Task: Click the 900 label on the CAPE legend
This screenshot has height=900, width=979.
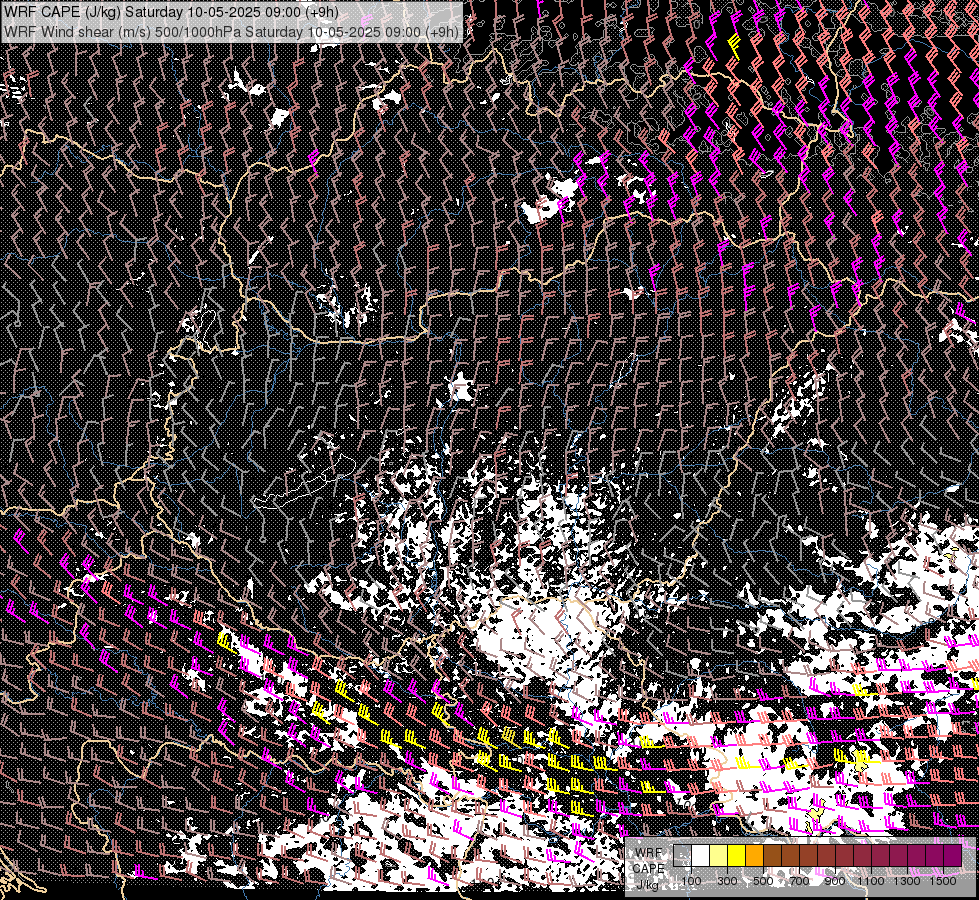Action: point(835,881)
